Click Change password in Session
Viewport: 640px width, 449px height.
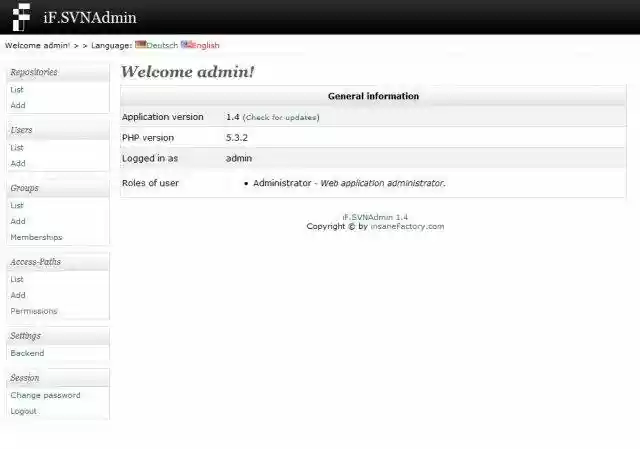45,395
